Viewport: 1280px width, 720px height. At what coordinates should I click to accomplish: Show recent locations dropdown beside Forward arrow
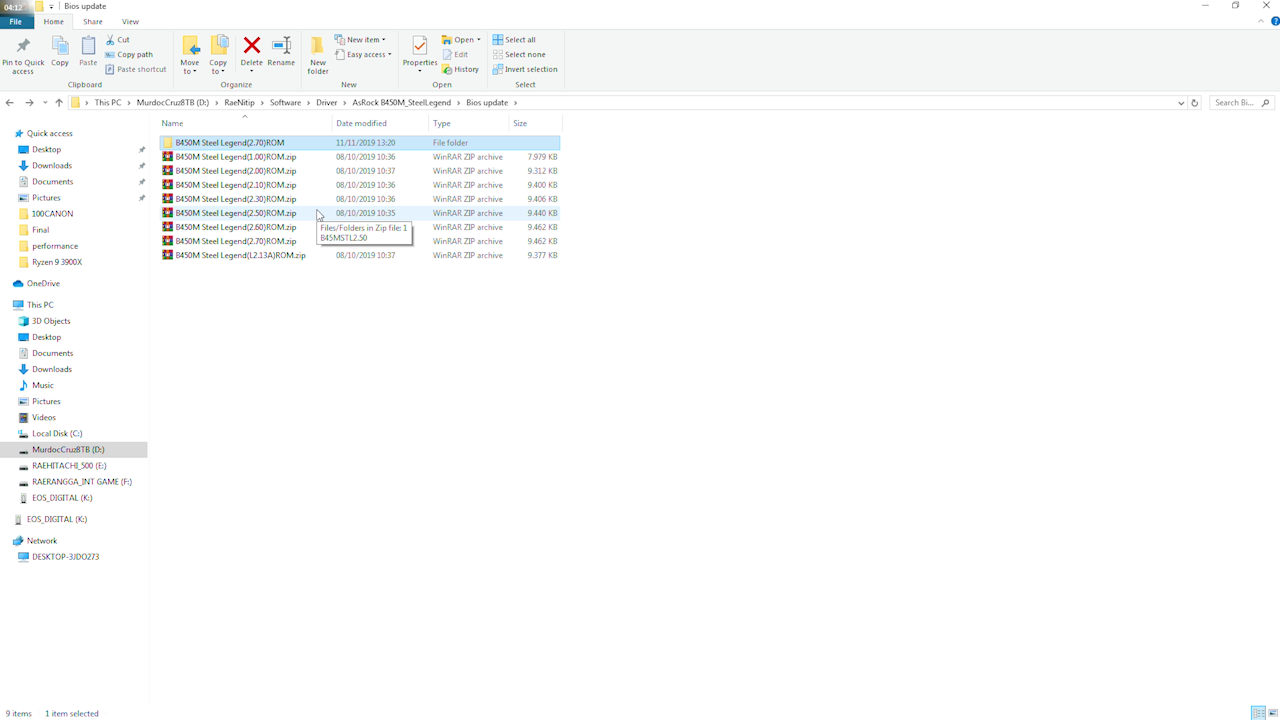[x=45, y=102]
